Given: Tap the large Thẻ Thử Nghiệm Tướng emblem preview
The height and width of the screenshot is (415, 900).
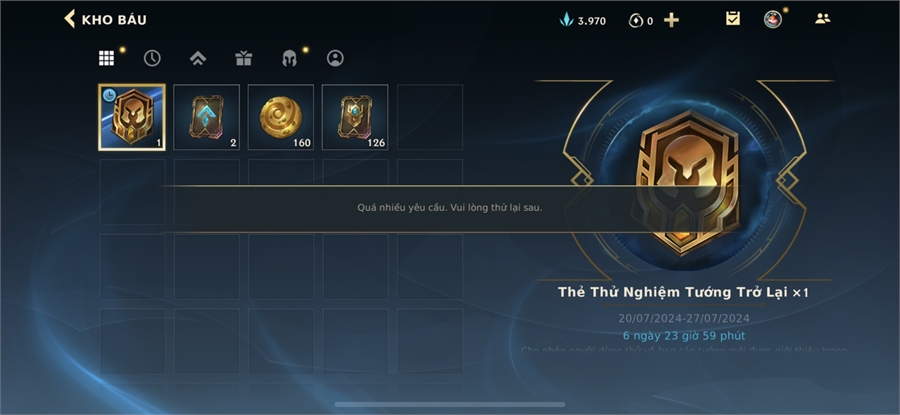Looking at the screenshot, I should (x=684, y=181).
